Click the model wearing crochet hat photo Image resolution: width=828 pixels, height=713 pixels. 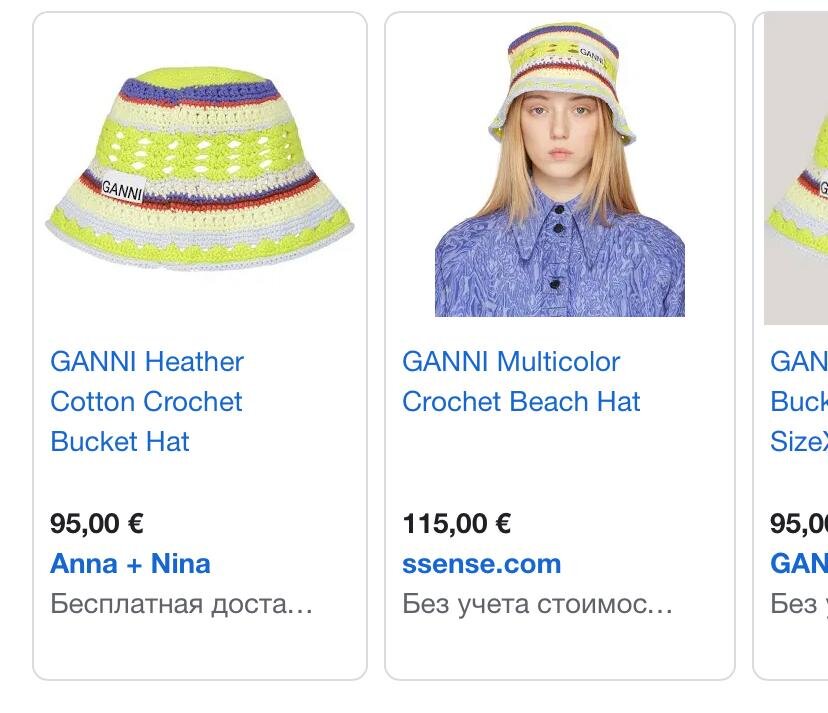[x=560, y=169]
